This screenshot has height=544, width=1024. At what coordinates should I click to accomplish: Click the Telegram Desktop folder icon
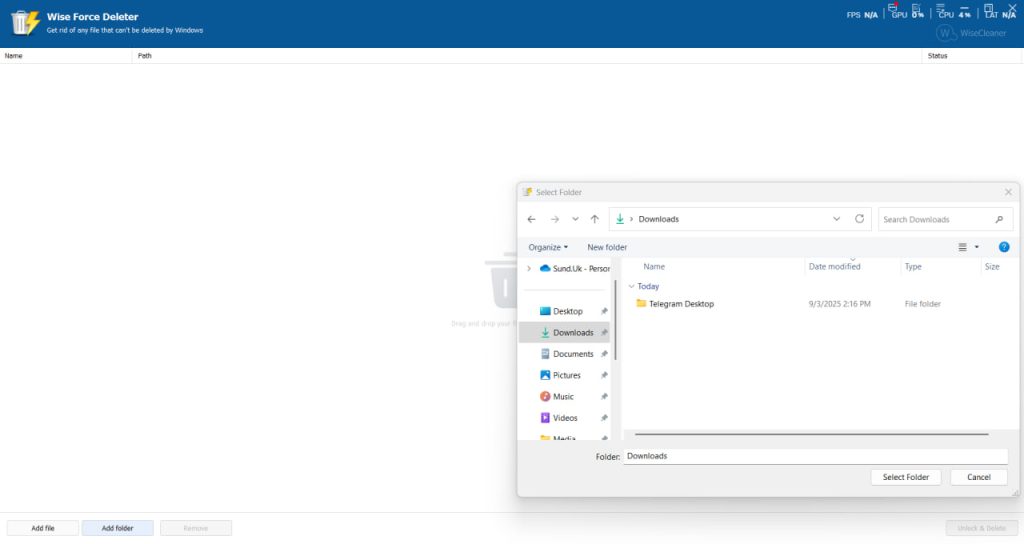(x=641, y=304)
